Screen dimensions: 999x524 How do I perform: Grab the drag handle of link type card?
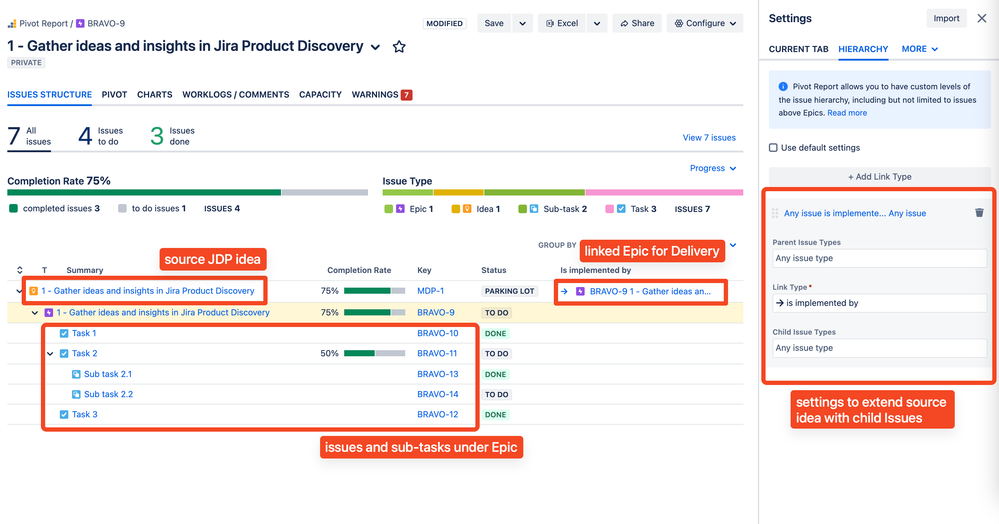(x=775, y=213)
